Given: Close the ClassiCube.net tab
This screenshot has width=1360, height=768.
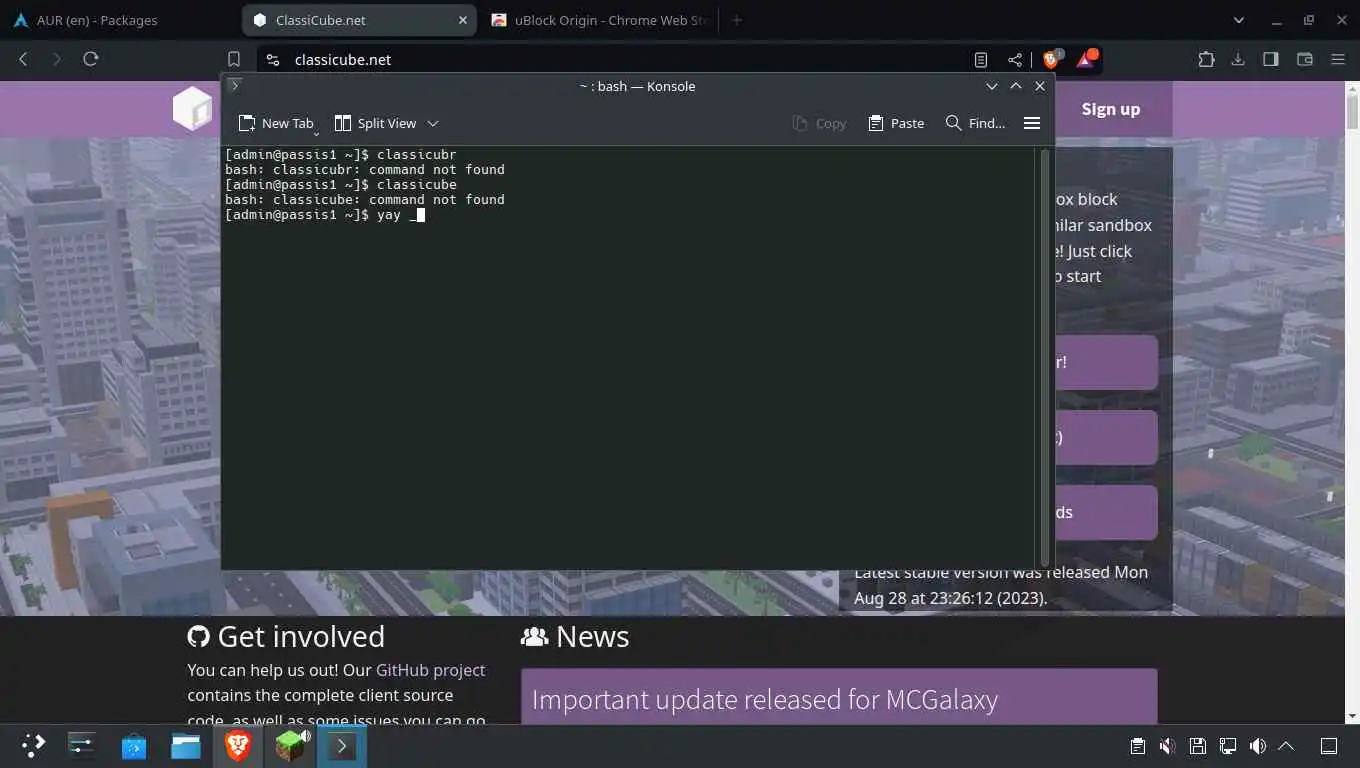Looking at the screenshot, I should point(463,20).
